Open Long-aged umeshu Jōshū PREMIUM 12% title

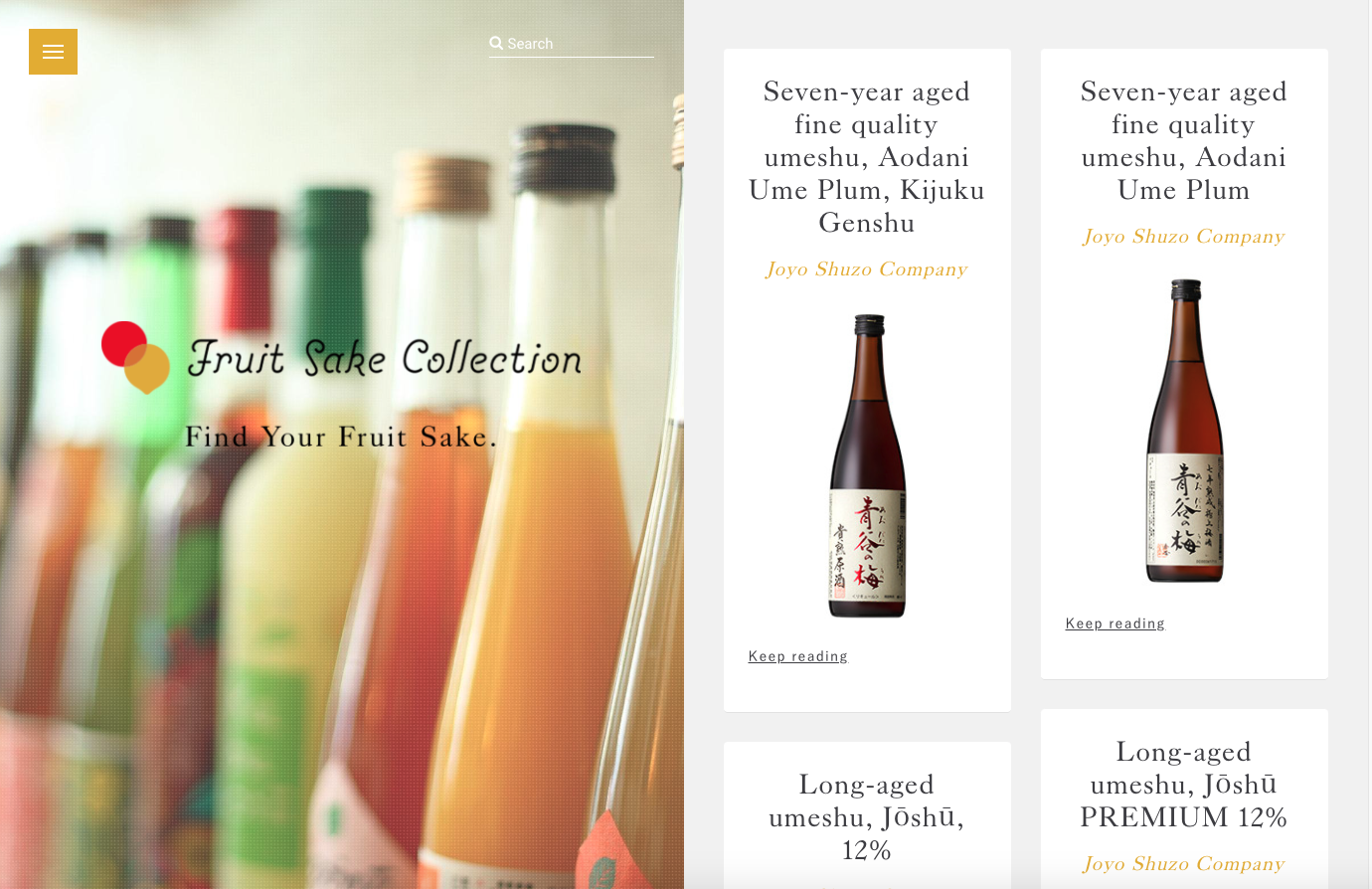1184,785
